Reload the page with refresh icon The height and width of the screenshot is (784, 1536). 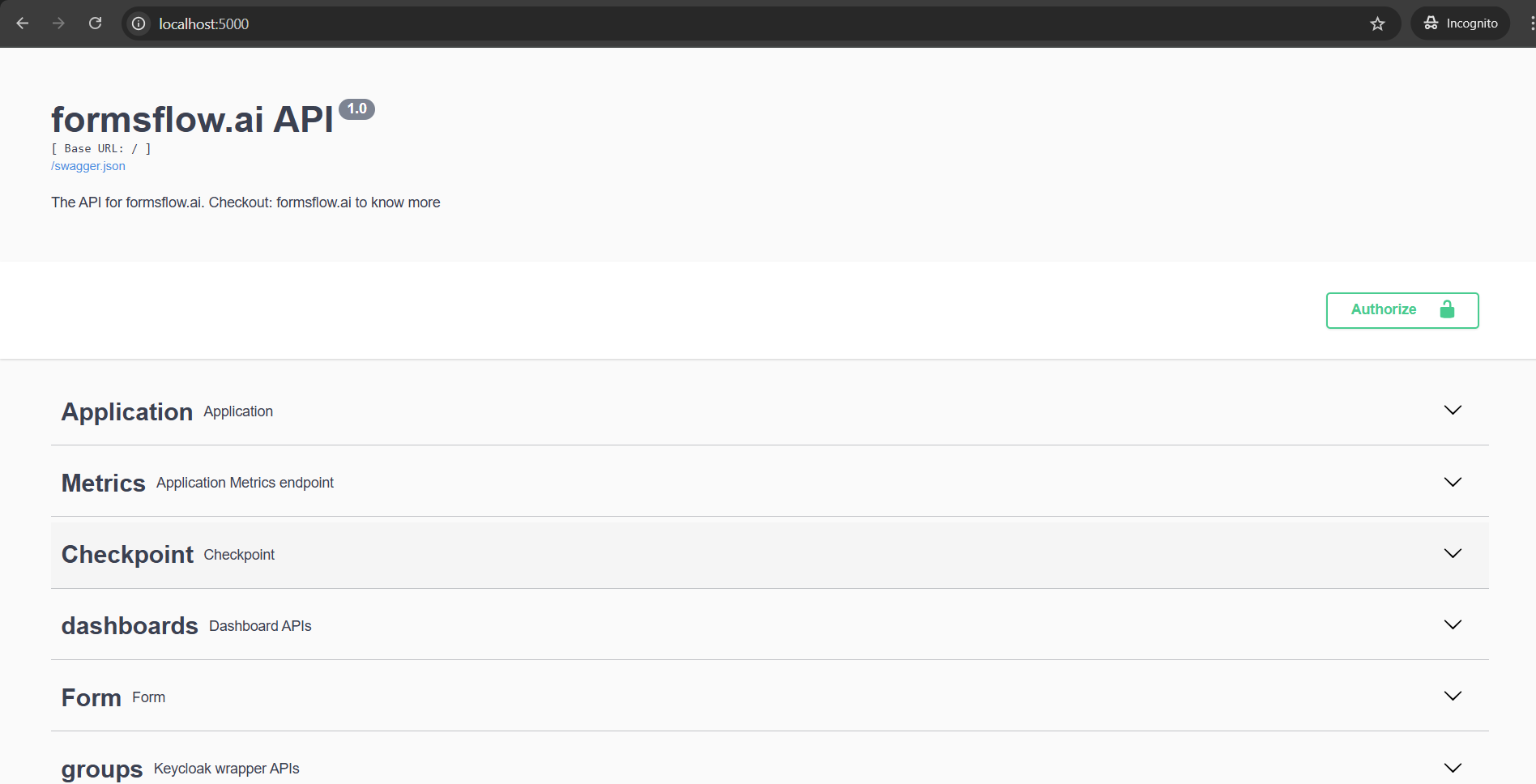pyautogui.click(x=95, y=23)
